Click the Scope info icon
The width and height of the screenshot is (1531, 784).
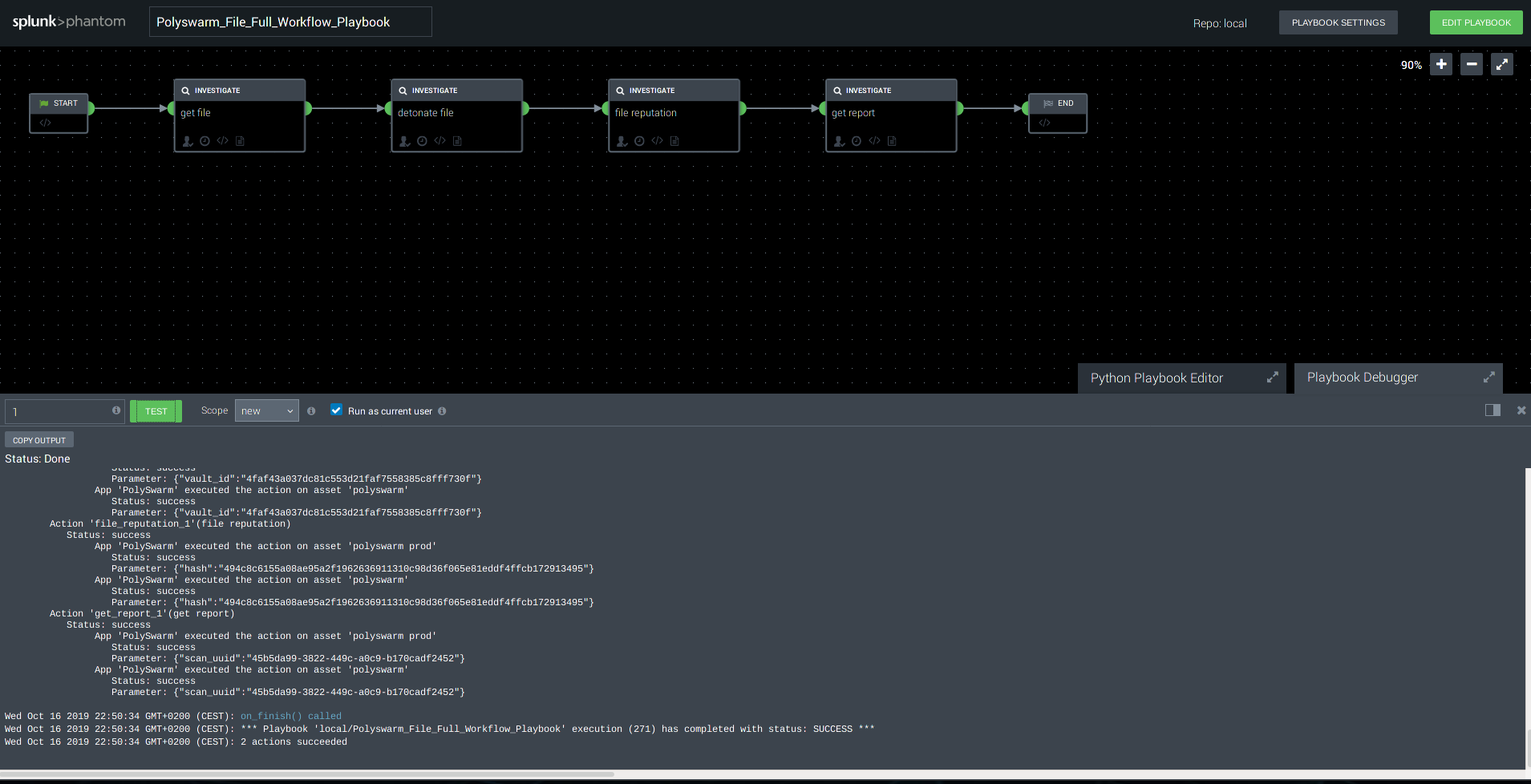pos(311,411)
